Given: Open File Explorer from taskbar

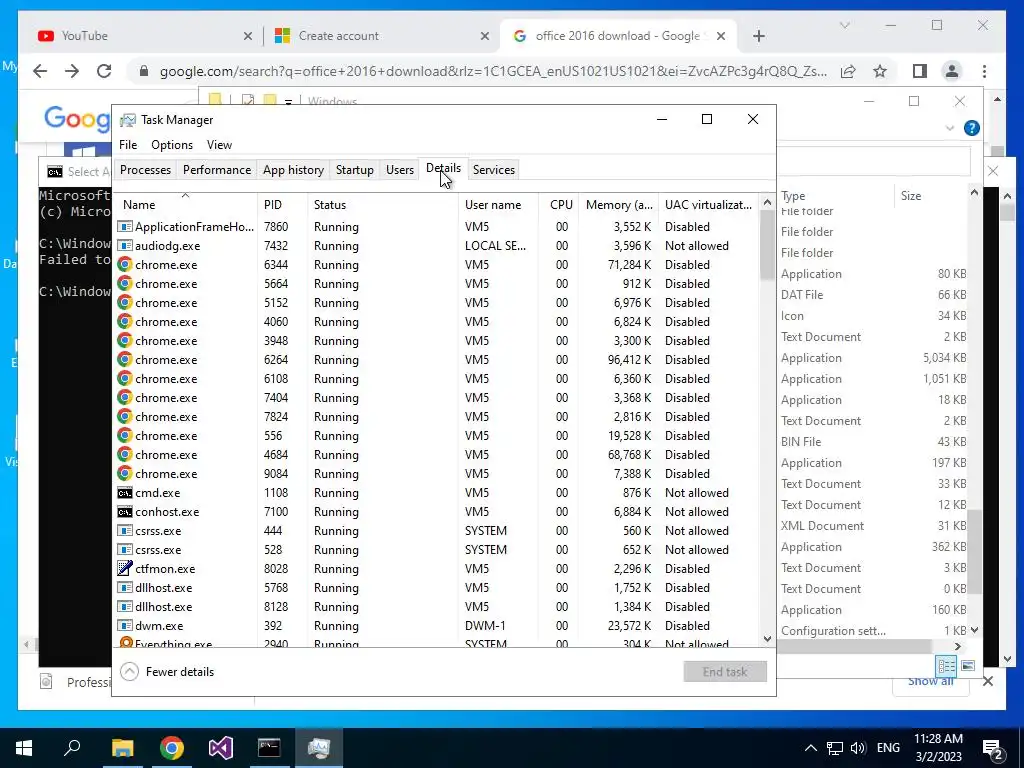Looking at the screenshot, I should click(122, 748).
